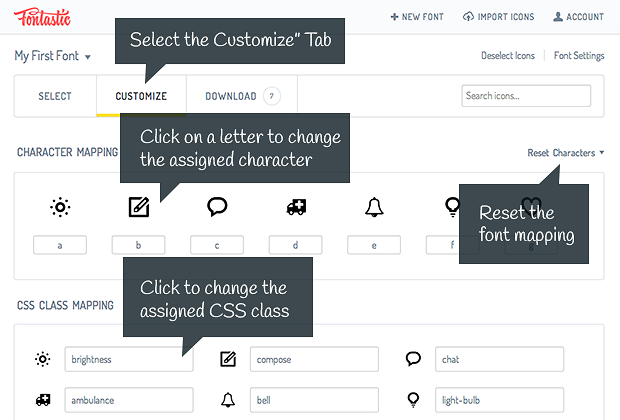Open the My First Font dropdown
This screenshot has height=420, width=620.
pos(53,56)
